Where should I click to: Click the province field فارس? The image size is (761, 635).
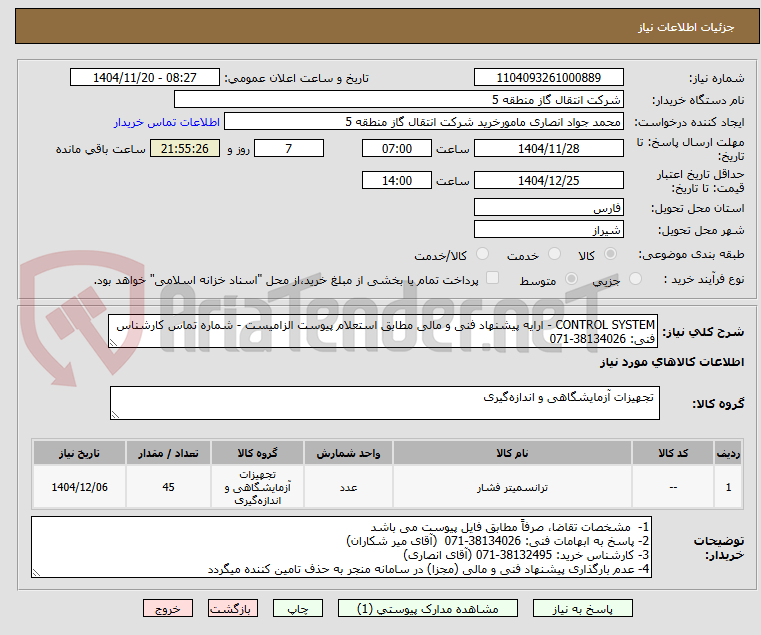[x=548, y=208]
